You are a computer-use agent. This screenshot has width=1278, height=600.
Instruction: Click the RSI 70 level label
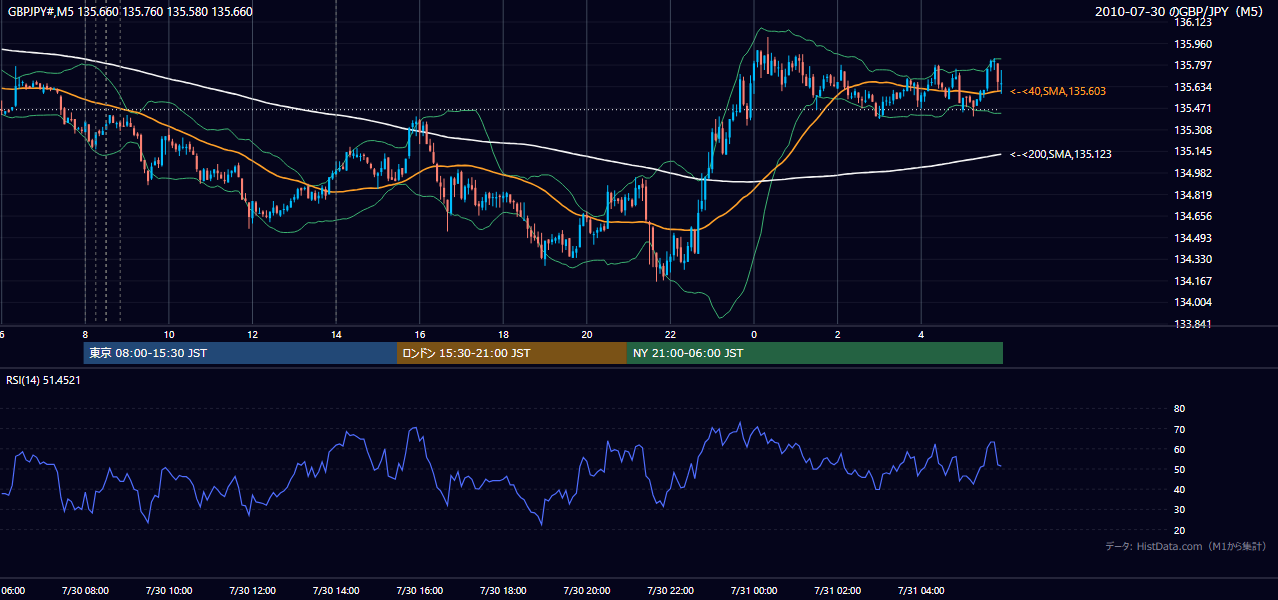tap(1179, 429)
